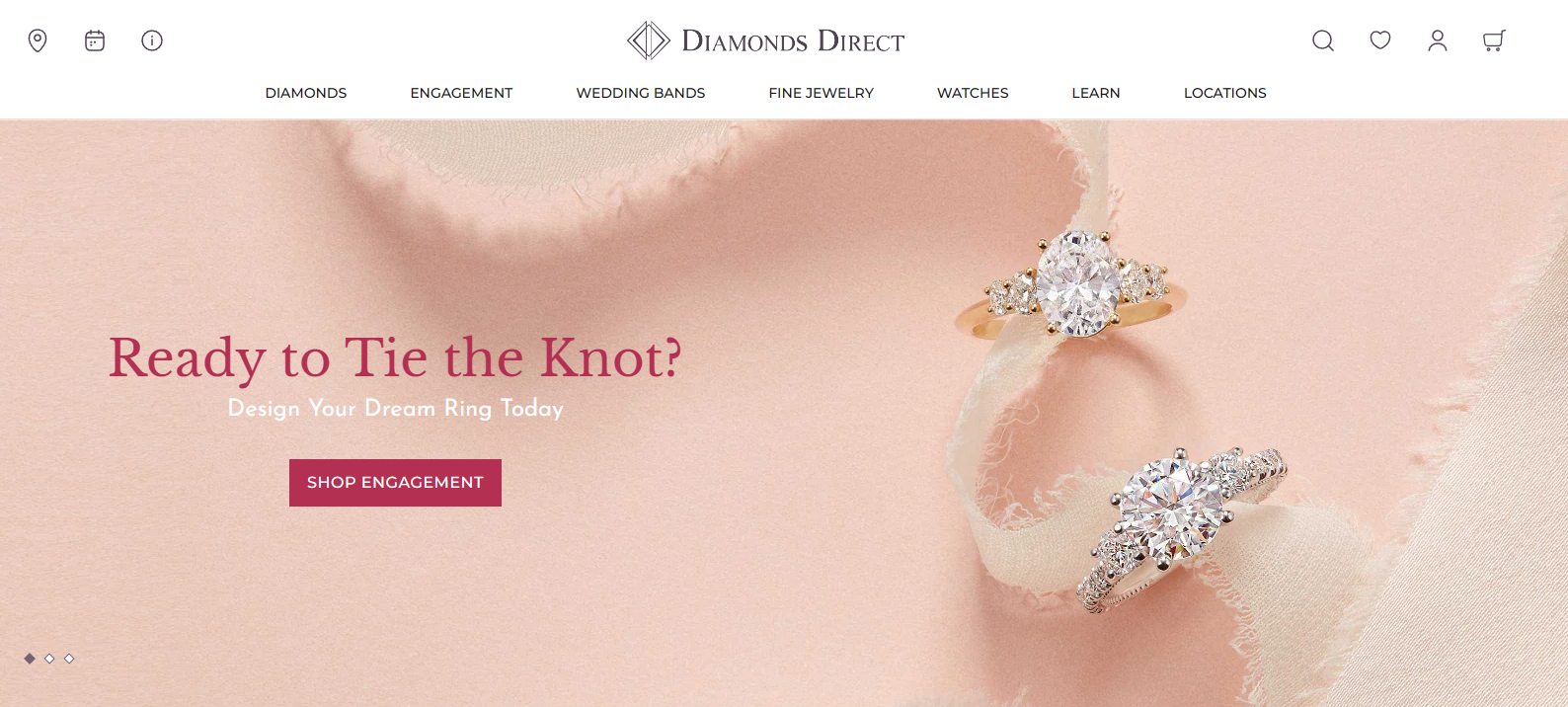Click the information circle icon
1568x707 pixels.
point(152,40)
